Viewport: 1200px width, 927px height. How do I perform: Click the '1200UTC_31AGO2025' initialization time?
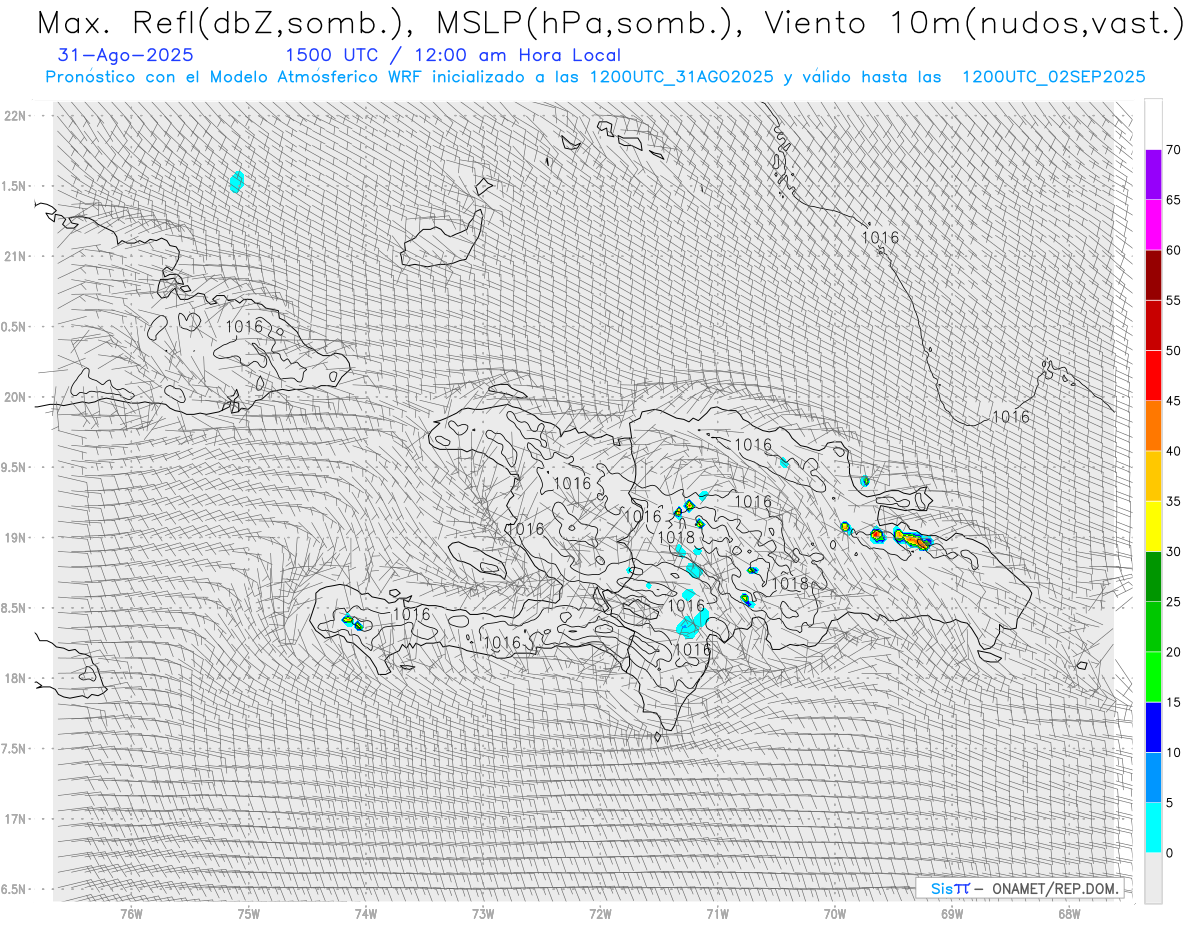tap(682, 77)
